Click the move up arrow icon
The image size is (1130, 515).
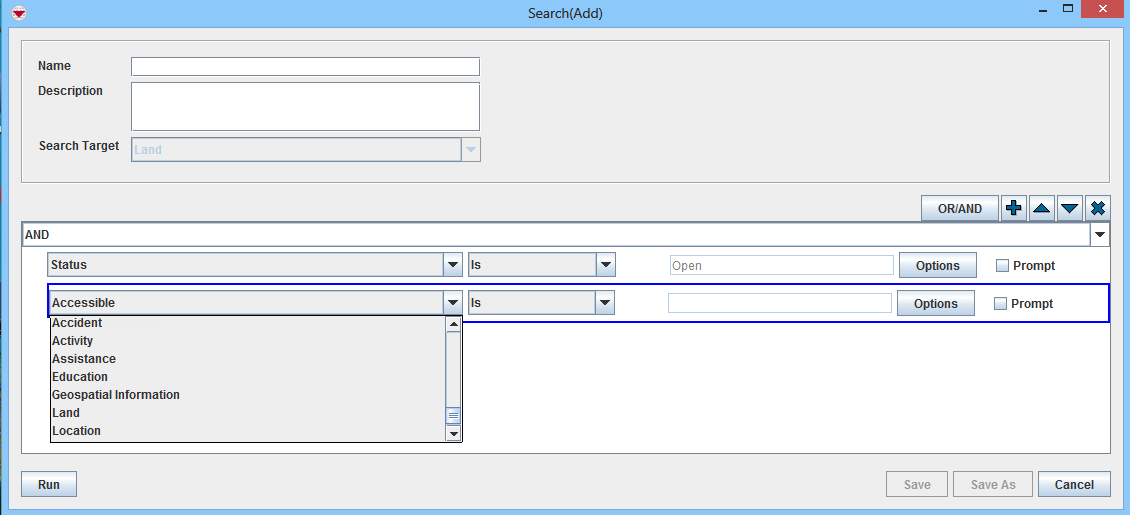pyautogui.click(x=1041, y=208)
